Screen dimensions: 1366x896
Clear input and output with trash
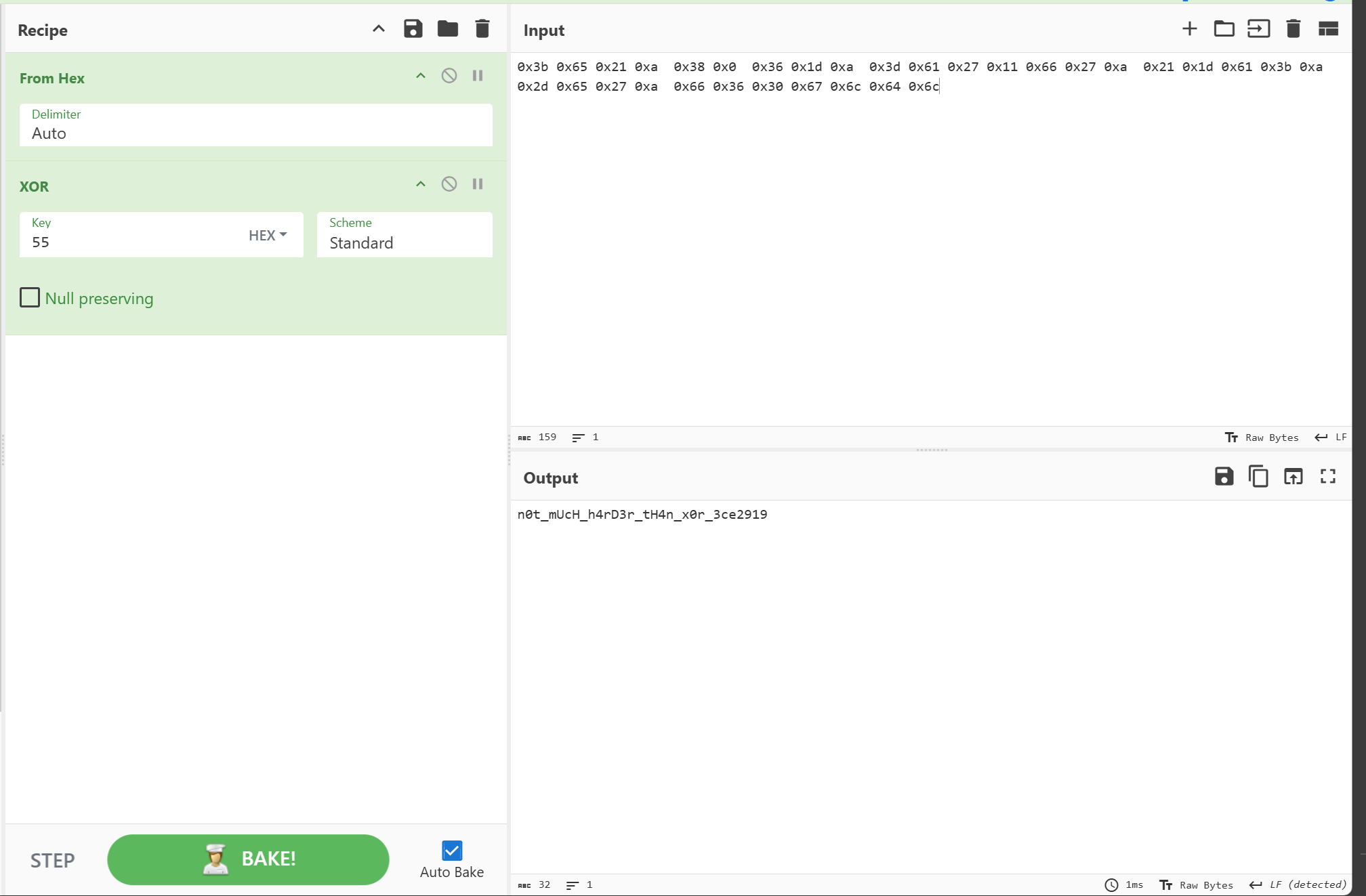[1293, 29]
